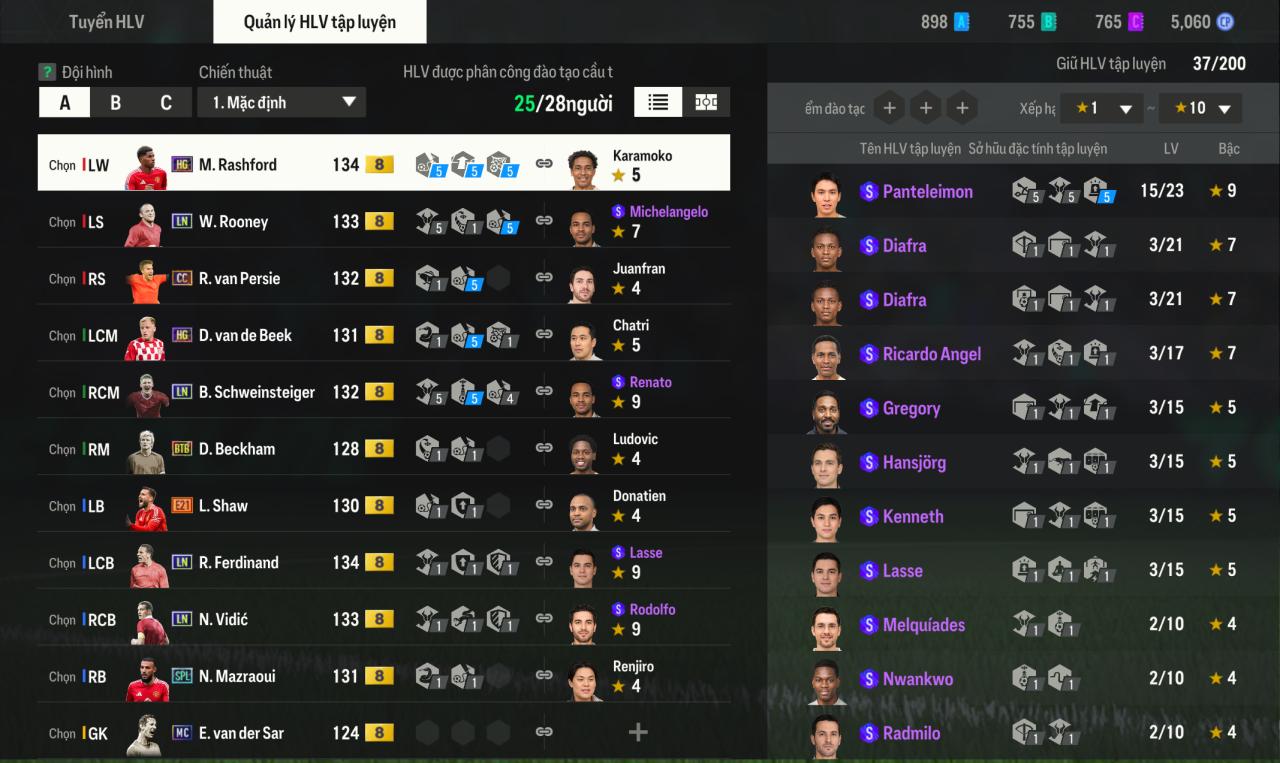The image size is (1280, 763).
Task: Click the blue coin currency icon
Action: [x=1225, y=22]
